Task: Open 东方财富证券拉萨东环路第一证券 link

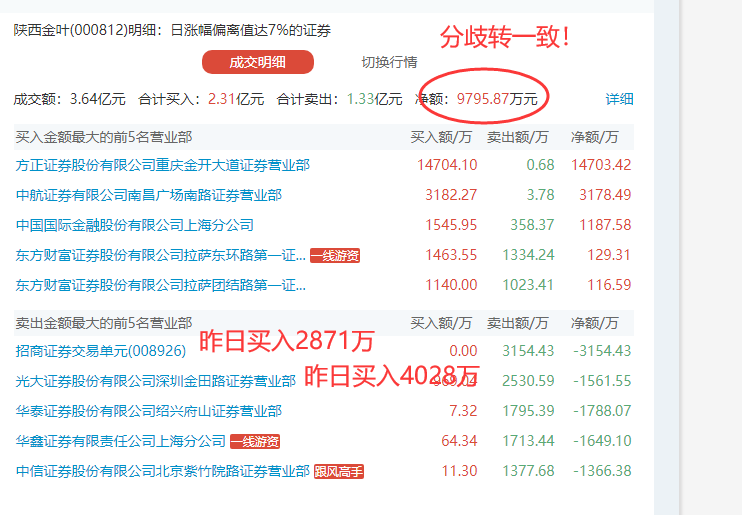Action: [160, 255]
